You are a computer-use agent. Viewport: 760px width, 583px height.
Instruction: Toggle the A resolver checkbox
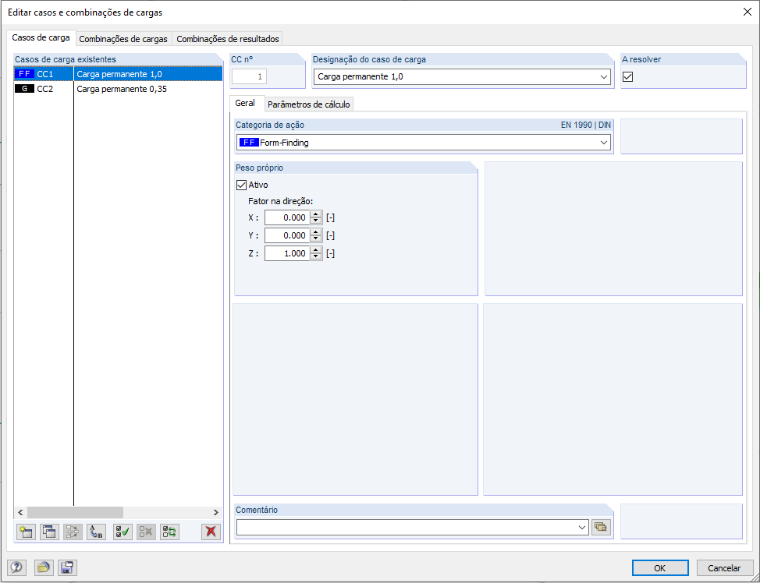[628, 77]
